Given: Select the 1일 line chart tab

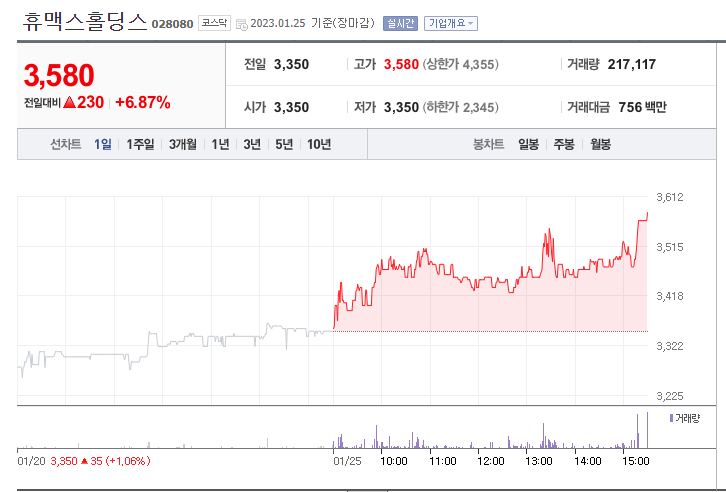Looking at the screenshot, I should pyautogui.click(x=103, y=144).
